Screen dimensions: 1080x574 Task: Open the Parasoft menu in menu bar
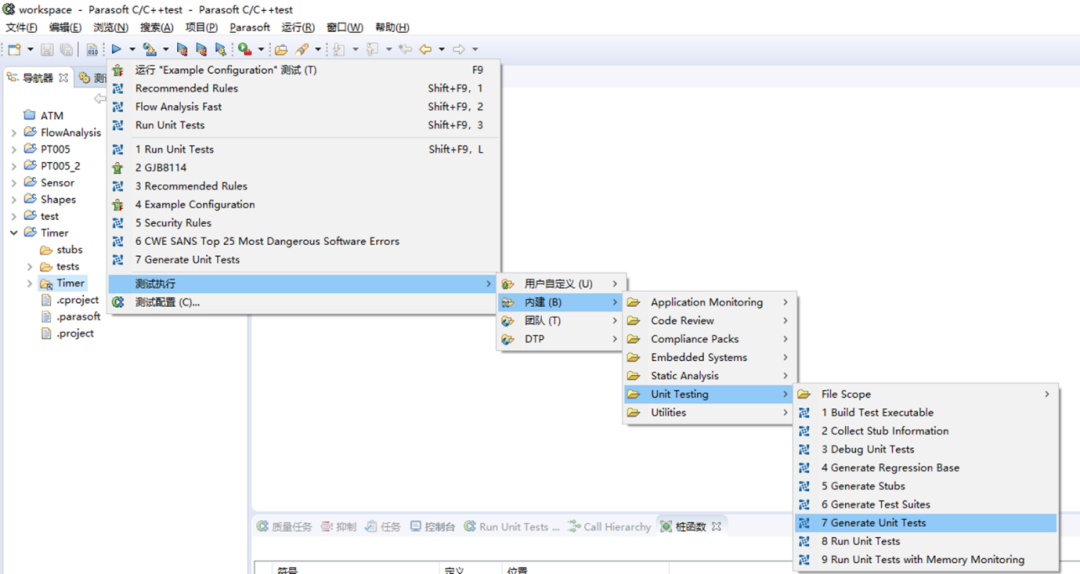(x=249, y=27)
